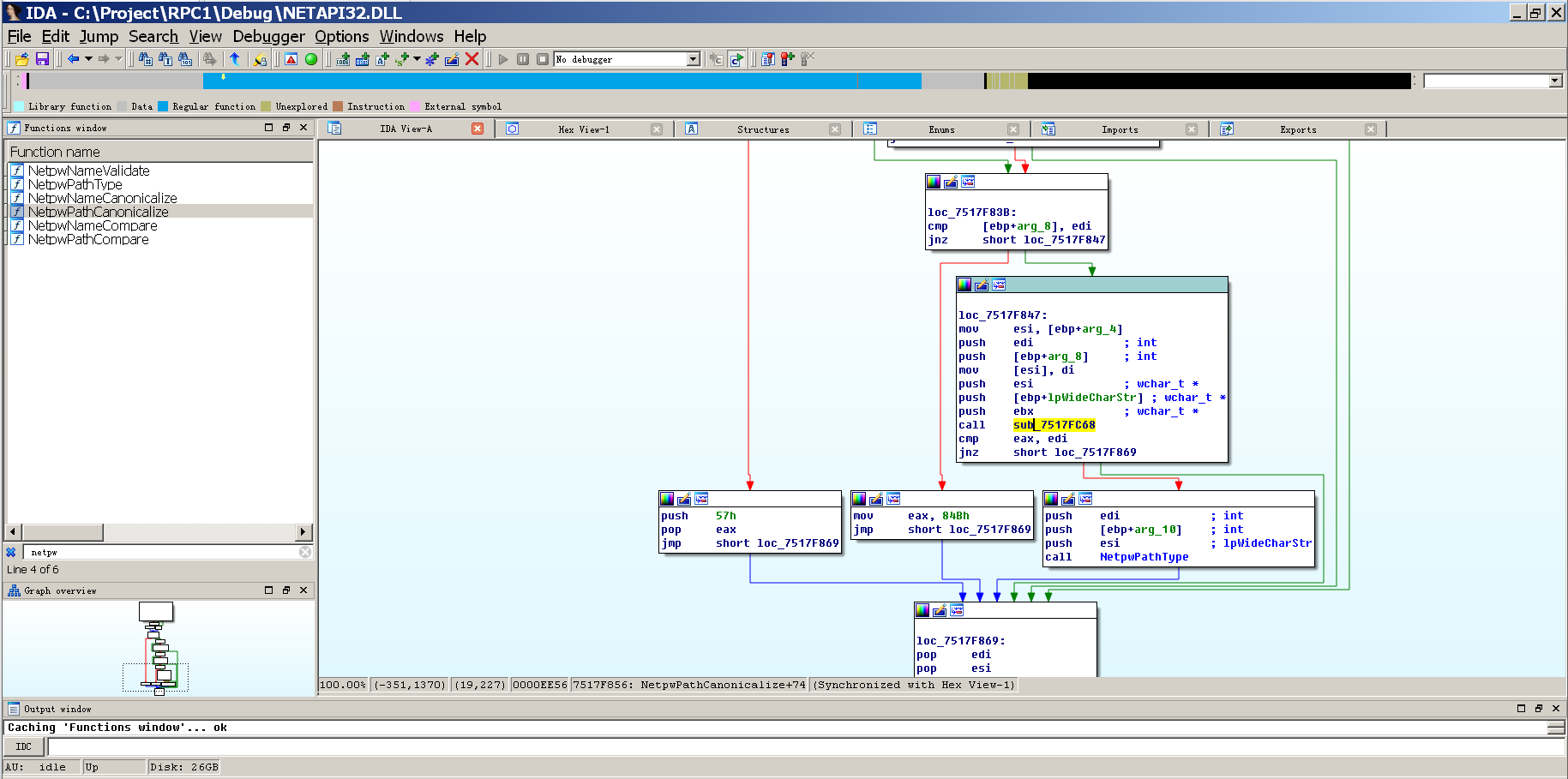The width and height of the screenshot is (1568, 779).
Task: Open the dropdown at the navigation band's right
Action: (1553, 81)
